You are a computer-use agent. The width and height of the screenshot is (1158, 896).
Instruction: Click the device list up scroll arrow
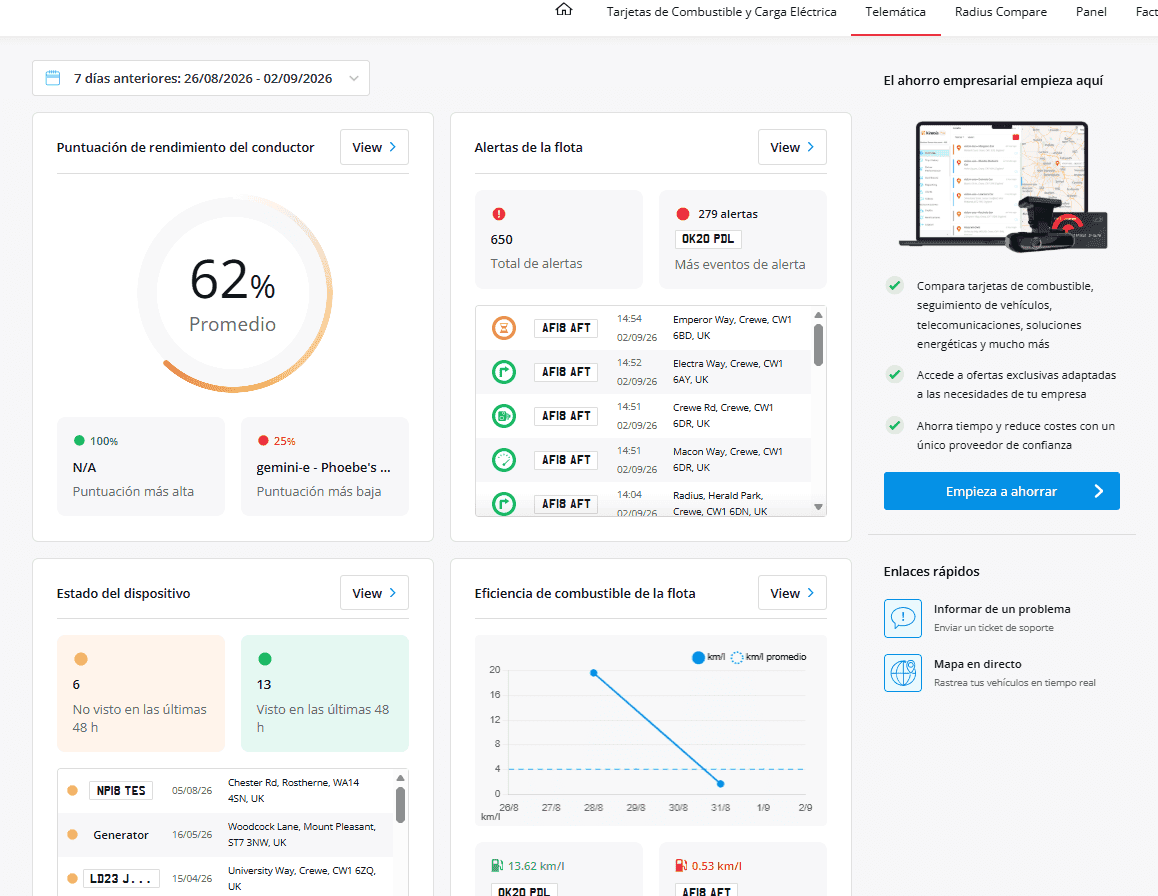coord(400,778)
